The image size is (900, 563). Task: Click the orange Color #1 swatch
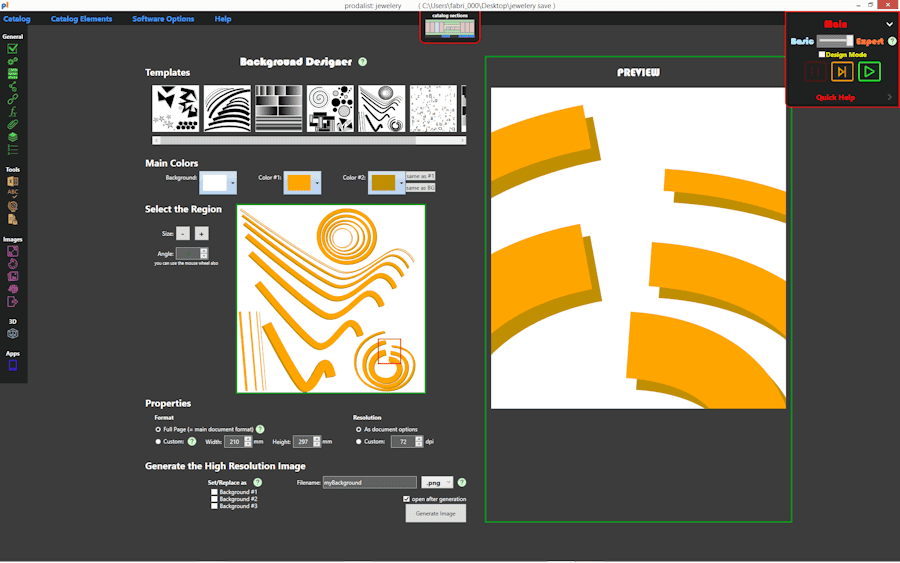pyautogui.click(x=299, y=183)
